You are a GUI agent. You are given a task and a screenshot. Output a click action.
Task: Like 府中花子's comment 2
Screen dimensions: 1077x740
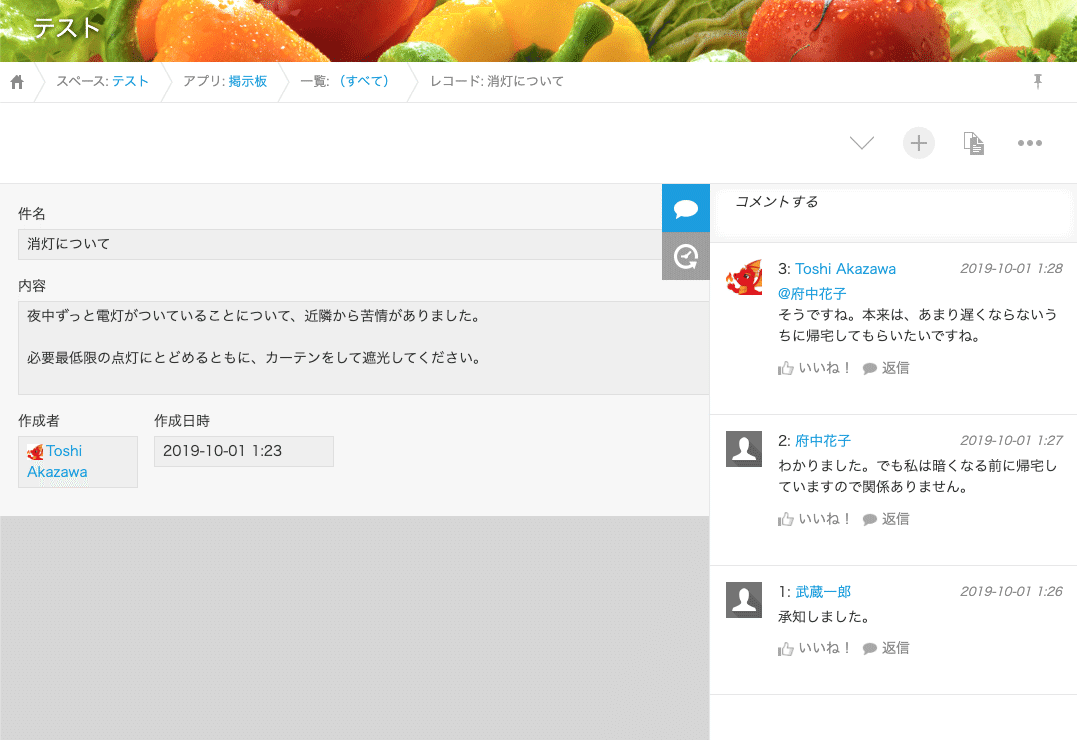click(x=814, y=519)
